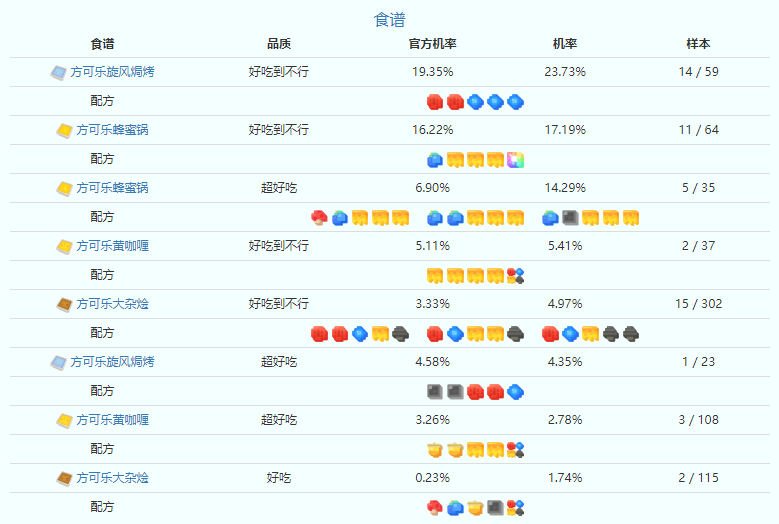Select the 14.29% rate value
This screenshot has width=779, height=524.
(x=565, y=188)
